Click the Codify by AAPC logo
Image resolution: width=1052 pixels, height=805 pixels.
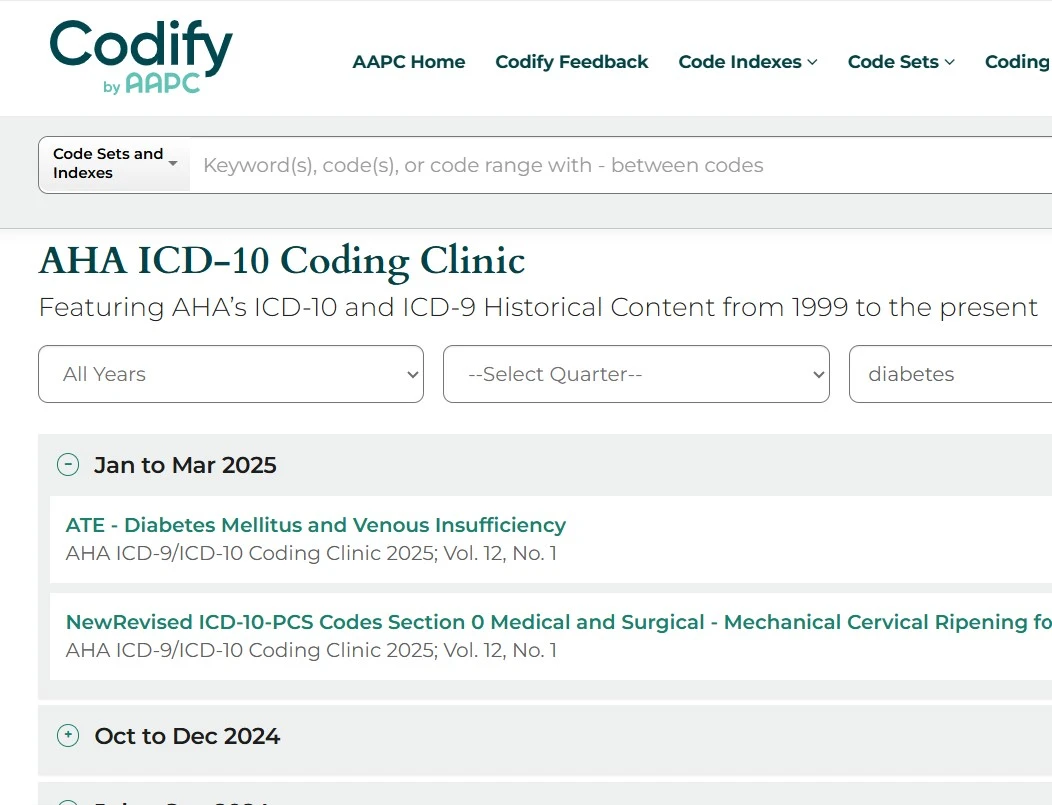tap(140, 58)
